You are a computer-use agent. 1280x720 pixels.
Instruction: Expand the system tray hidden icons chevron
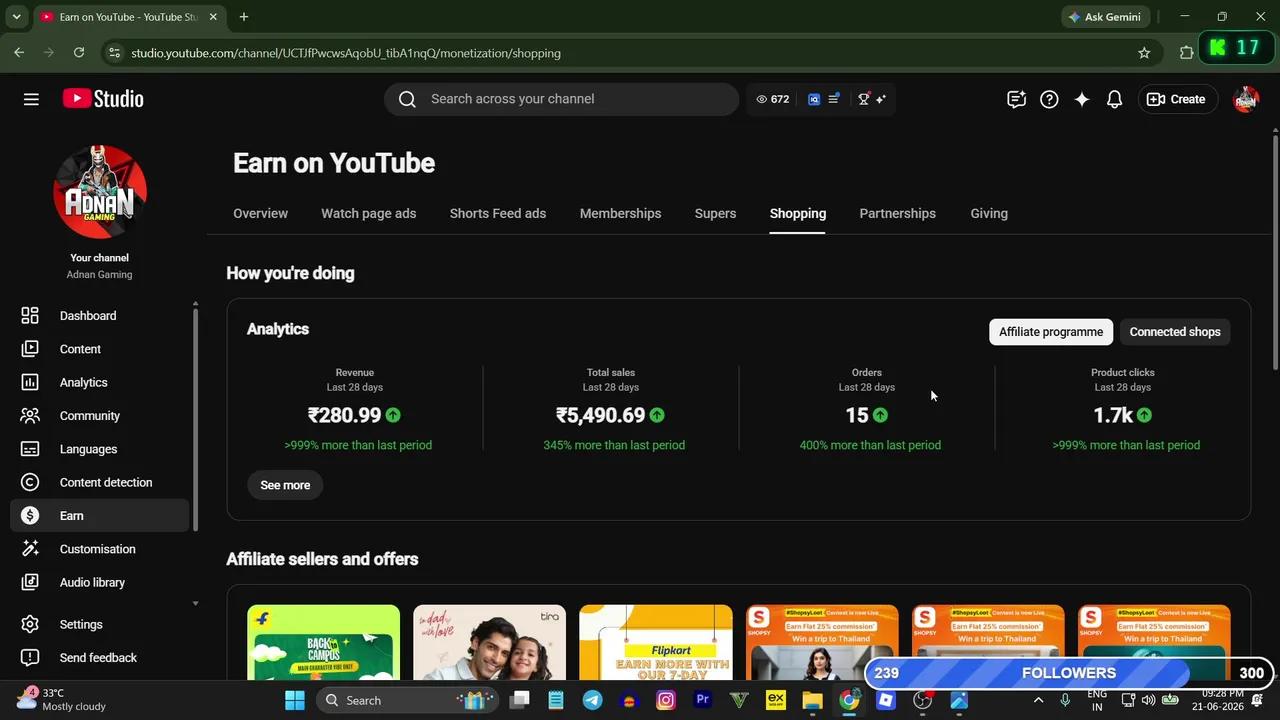pos(1038,700)
